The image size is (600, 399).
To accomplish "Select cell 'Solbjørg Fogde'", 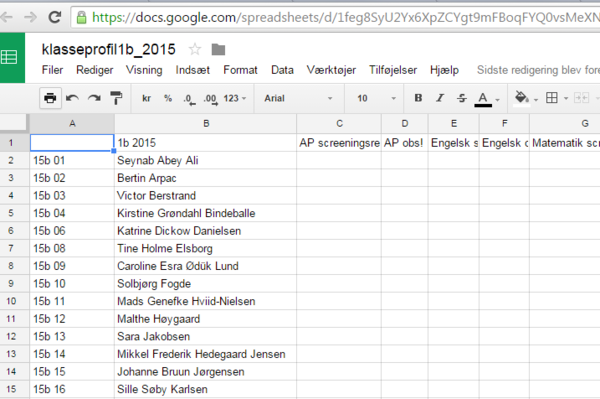I will [x=205, y=283].
